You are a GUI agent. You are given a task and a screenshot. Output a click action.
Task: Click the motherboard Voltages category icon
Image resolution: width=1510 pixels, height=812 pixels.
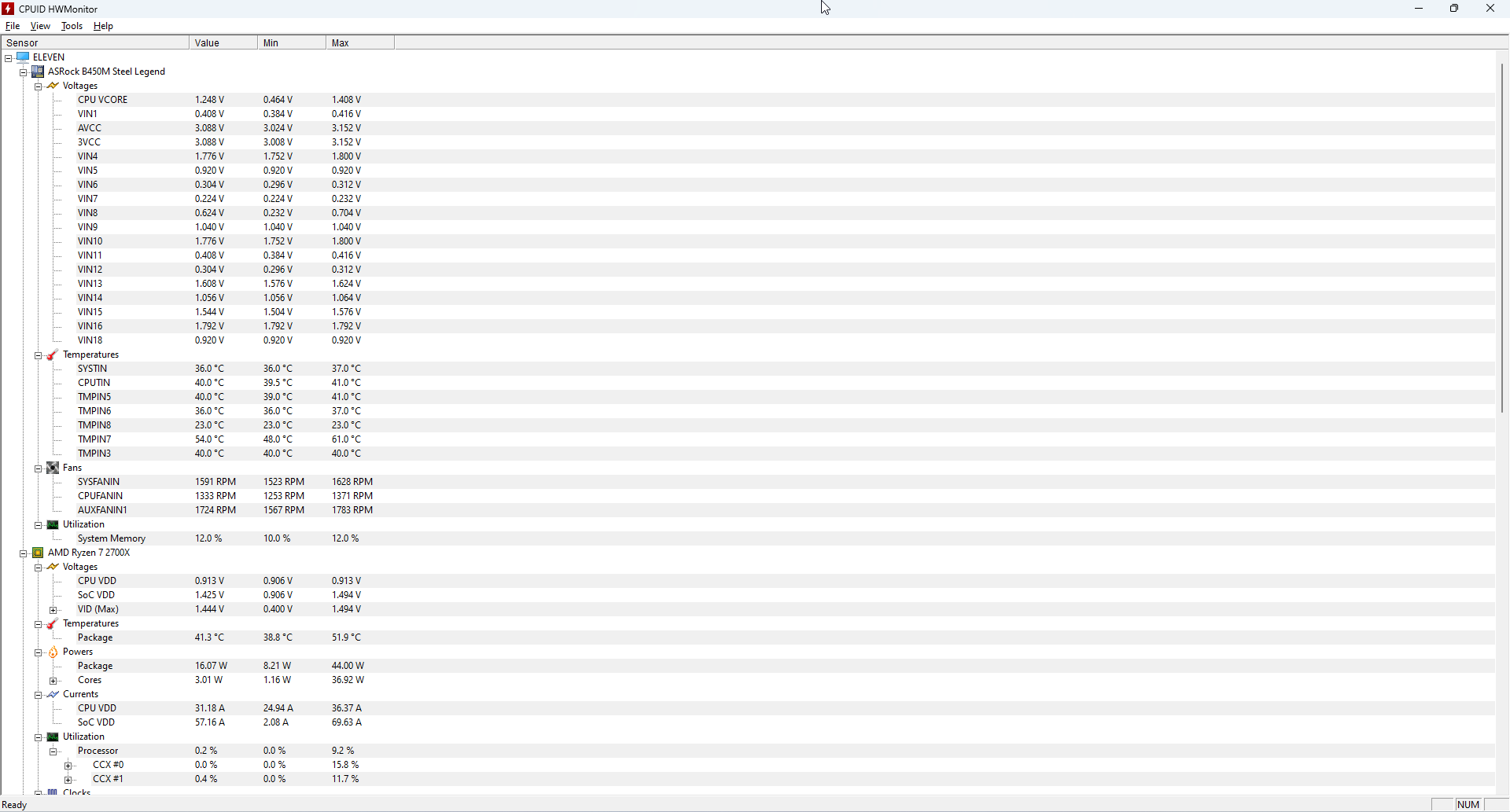(53, 85)
